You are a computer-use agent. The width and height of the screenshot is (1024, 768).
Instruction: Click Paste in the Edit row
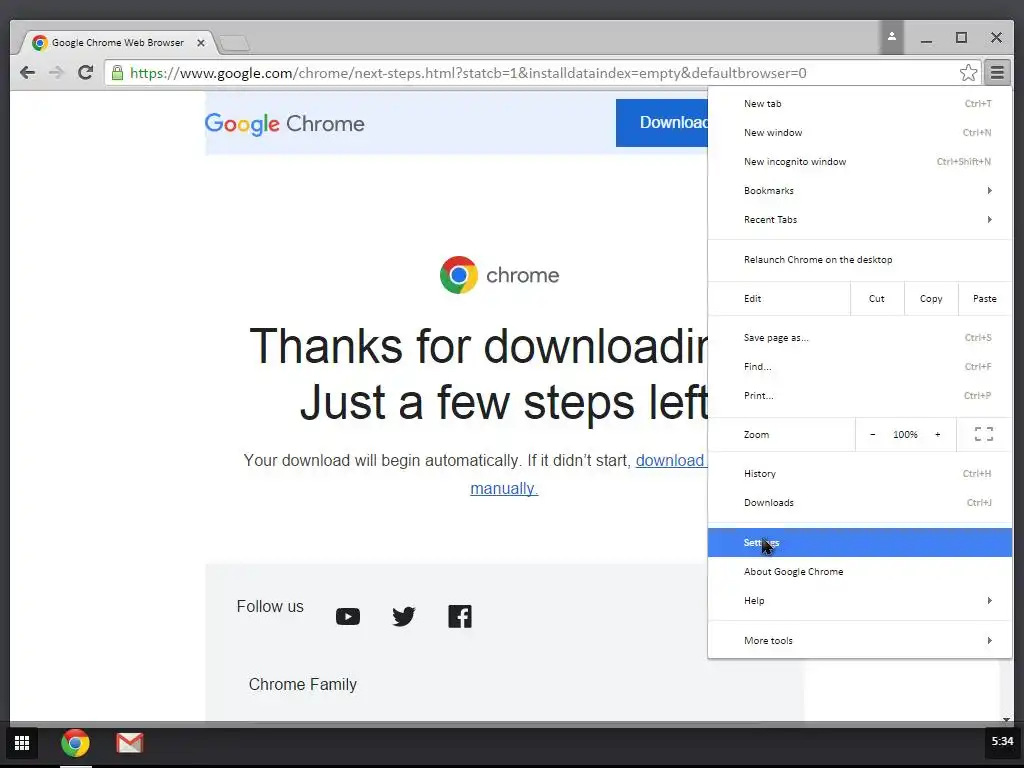985,298
